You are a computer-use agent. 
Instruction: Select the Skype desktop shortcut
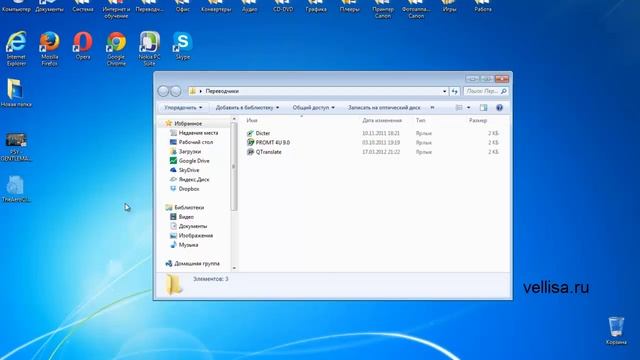tap(182, 46)
